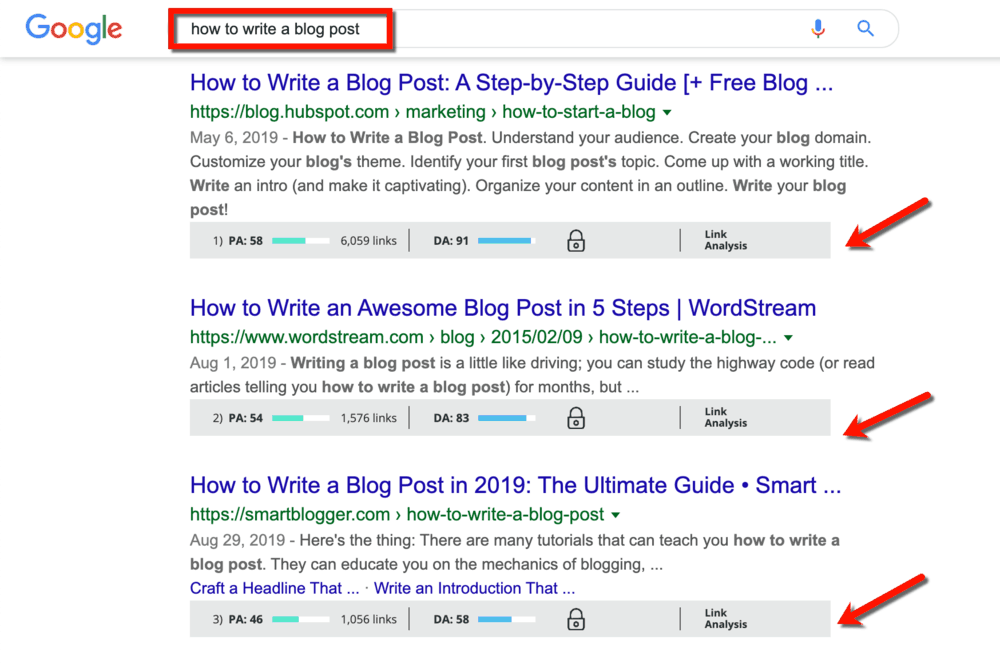
Task: Open the Write an Introduction sitelink
Action: click(475, 588)
